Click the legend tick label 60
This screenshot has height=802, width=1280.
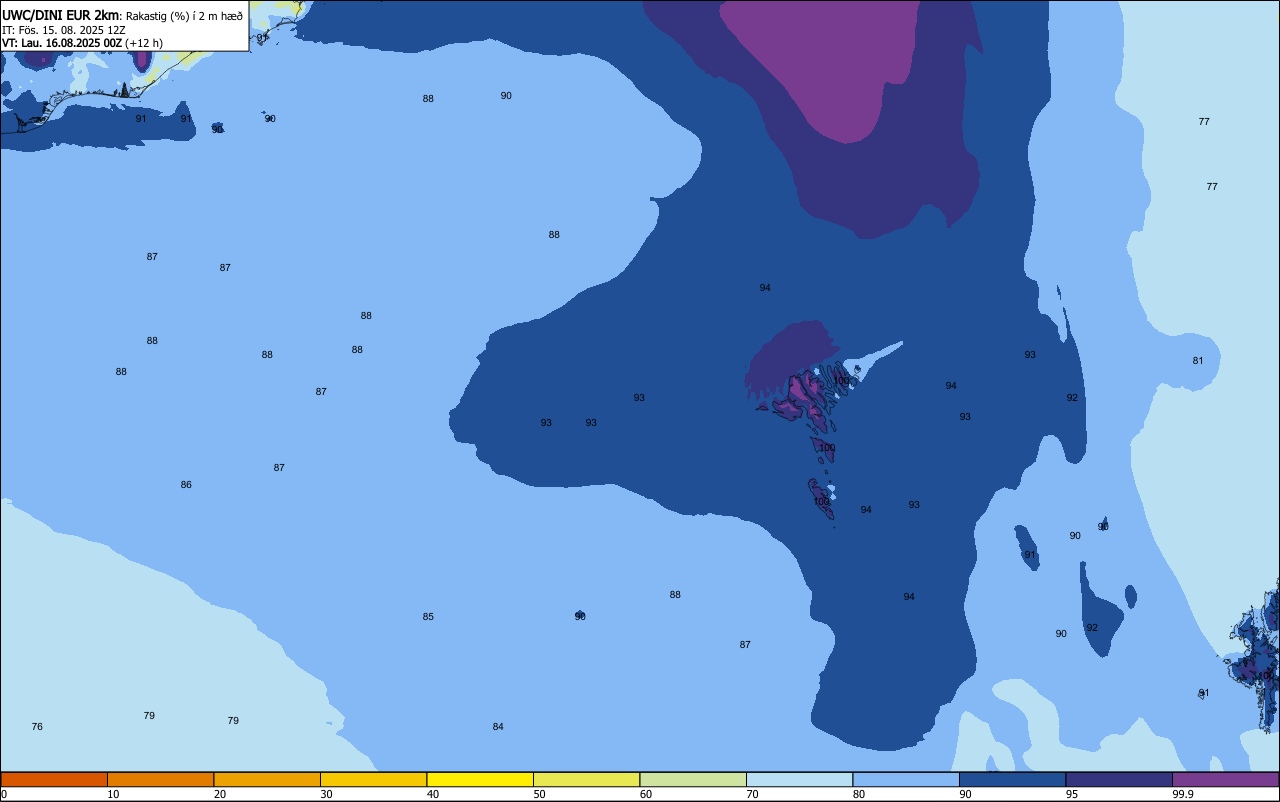tap(646, 794)
